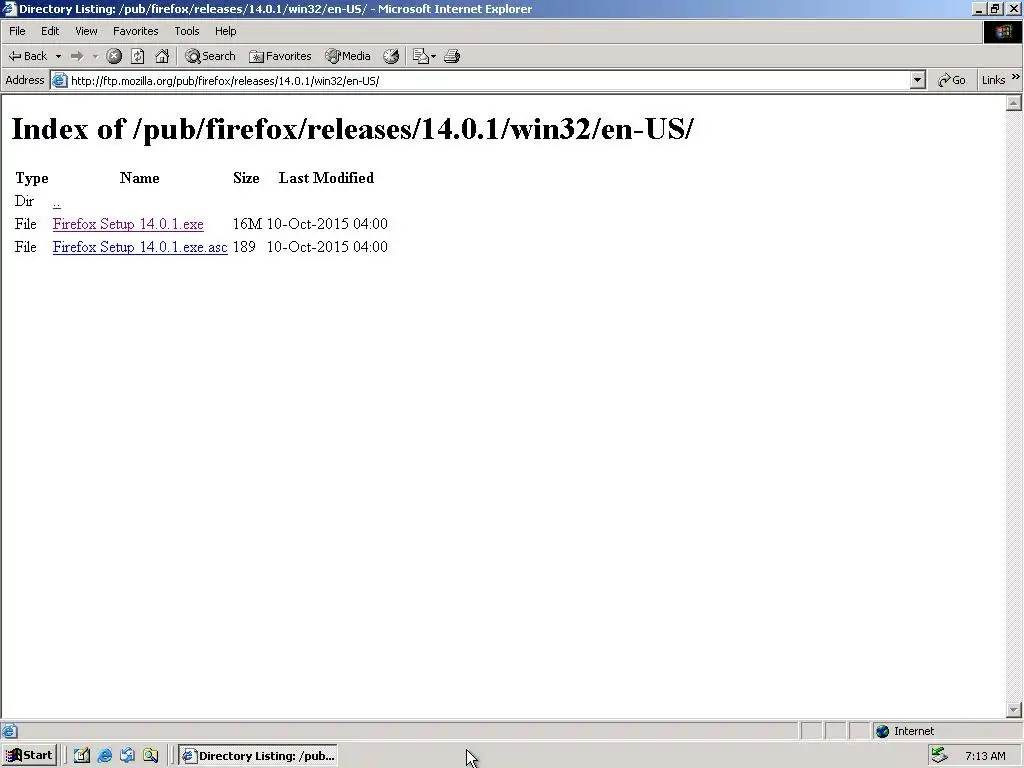Click the 'Dir' type cell
1024x768 pixels.
24,201
